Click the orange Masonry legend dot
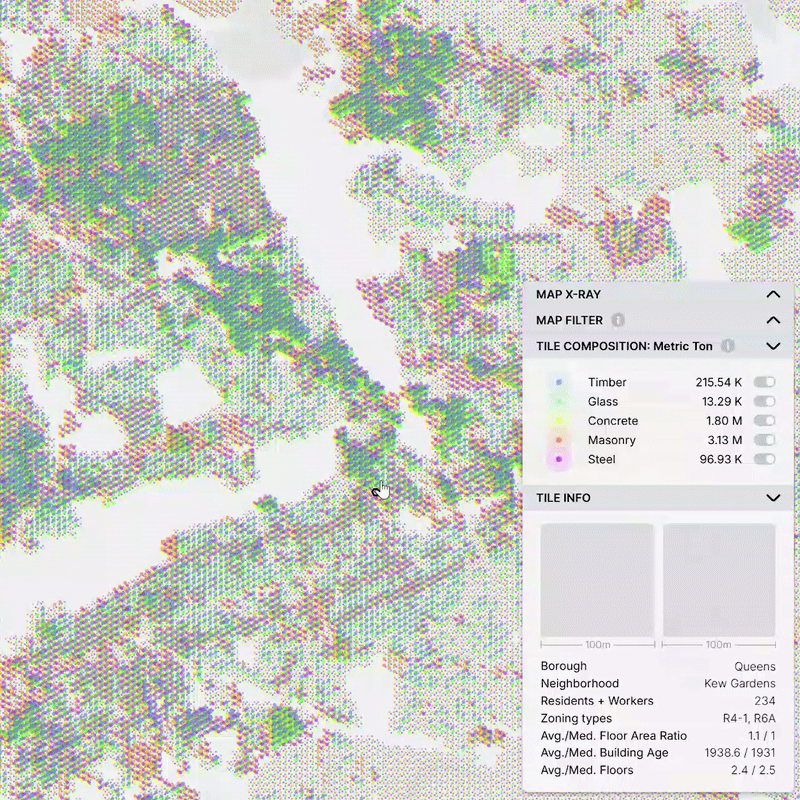800x800 pixels. 559,440
